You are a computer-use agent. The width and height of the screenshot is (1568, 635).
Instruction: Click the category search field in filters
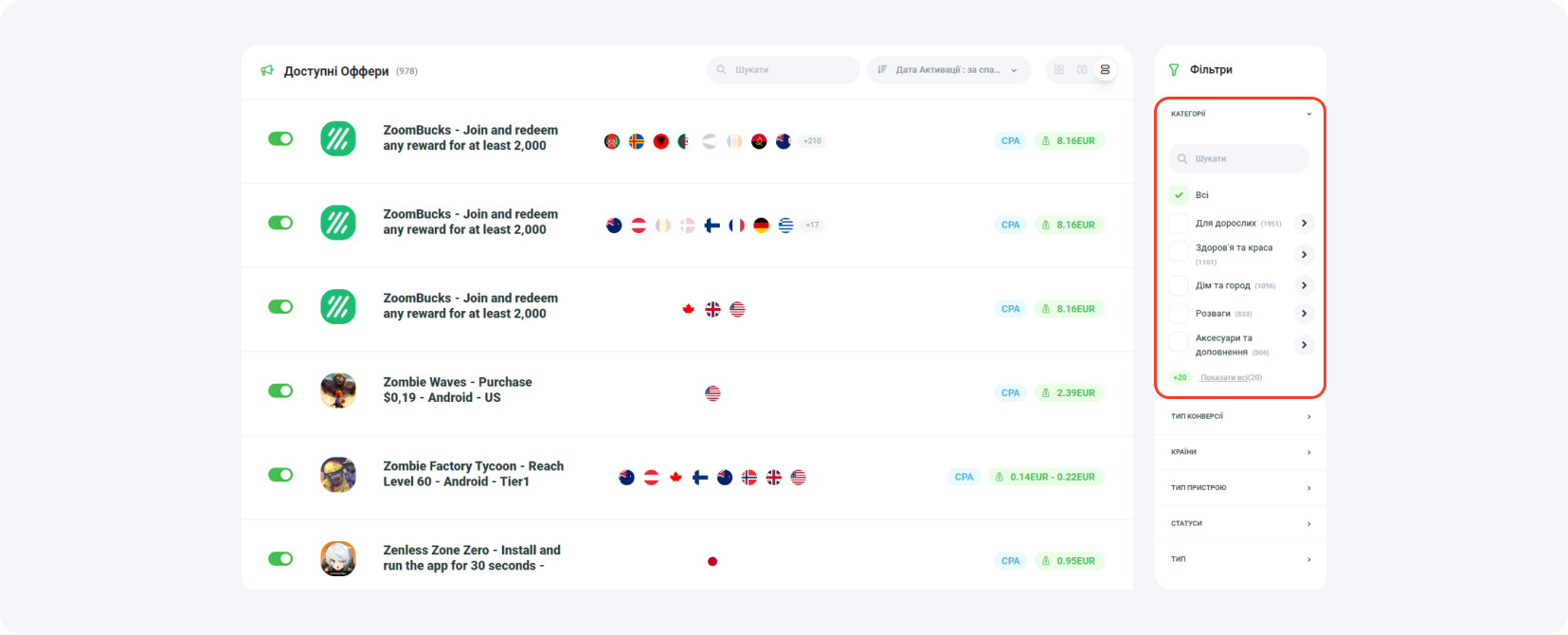point(1239,159)
